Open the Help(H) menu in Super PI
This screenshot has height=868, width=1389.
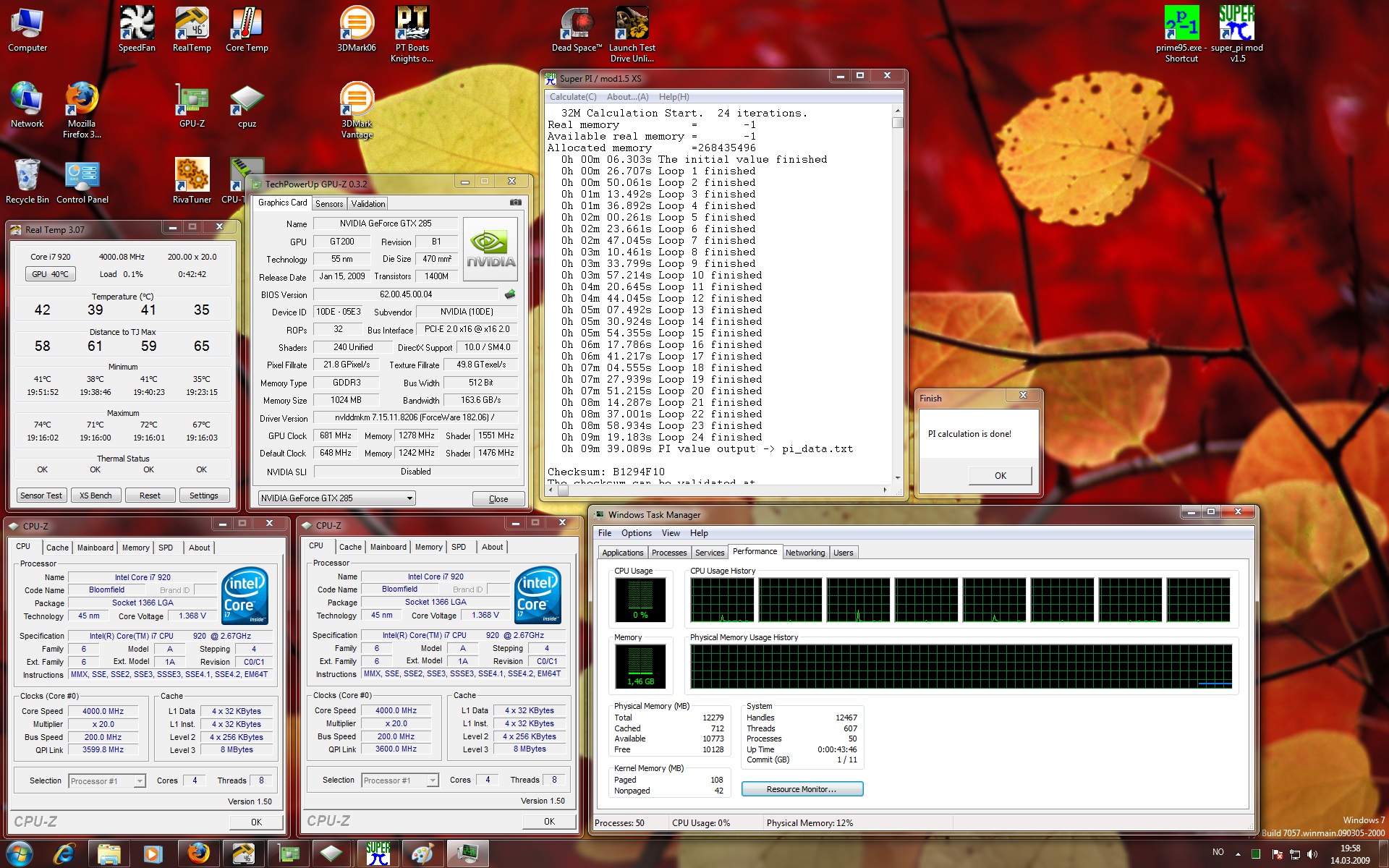point(674,97)
